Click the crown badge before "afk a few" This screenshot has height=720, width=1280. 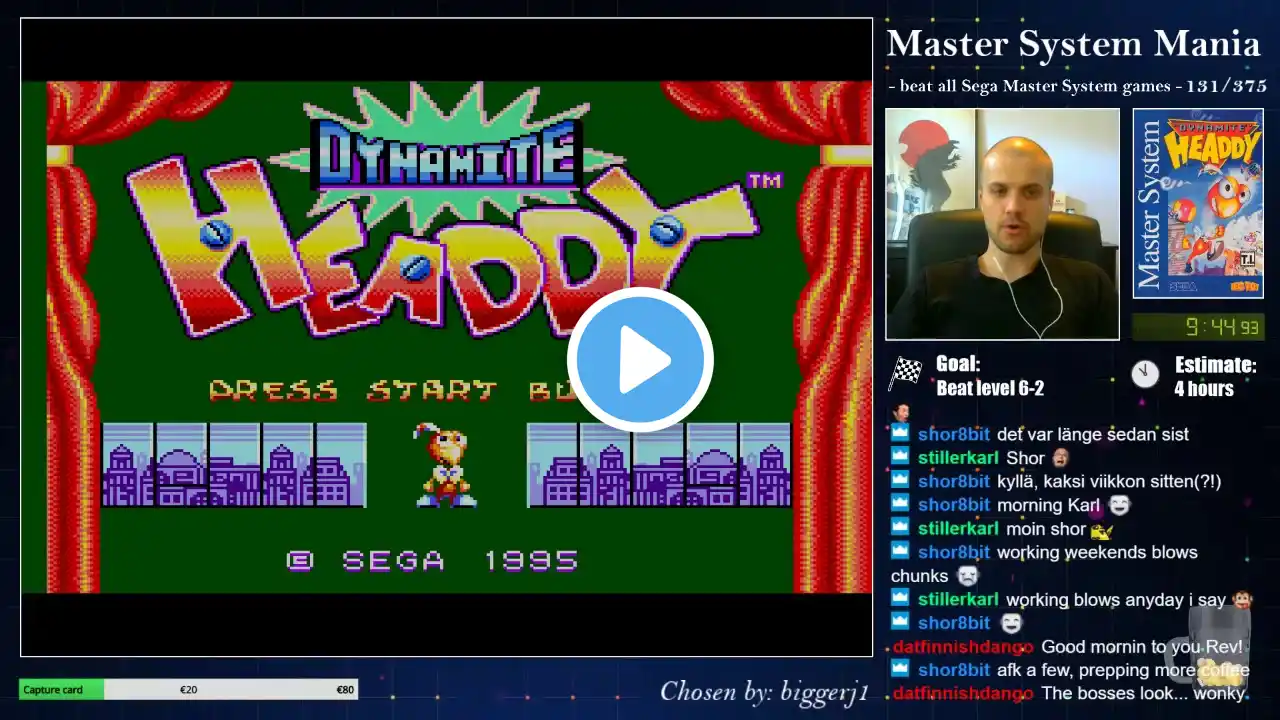(900, 670)
